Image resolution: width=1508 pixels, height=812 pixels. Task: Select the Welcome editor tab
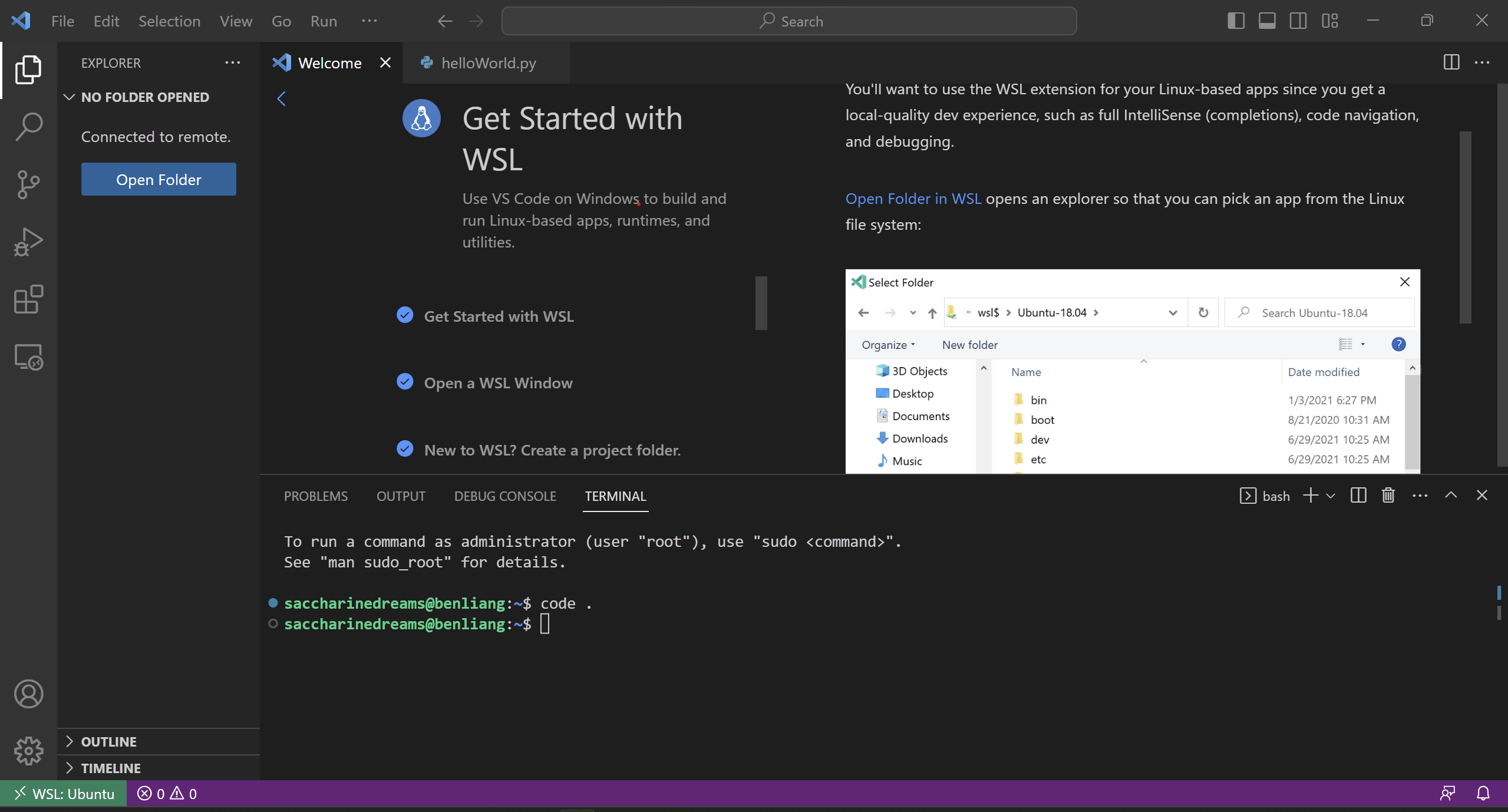point(331,62)
